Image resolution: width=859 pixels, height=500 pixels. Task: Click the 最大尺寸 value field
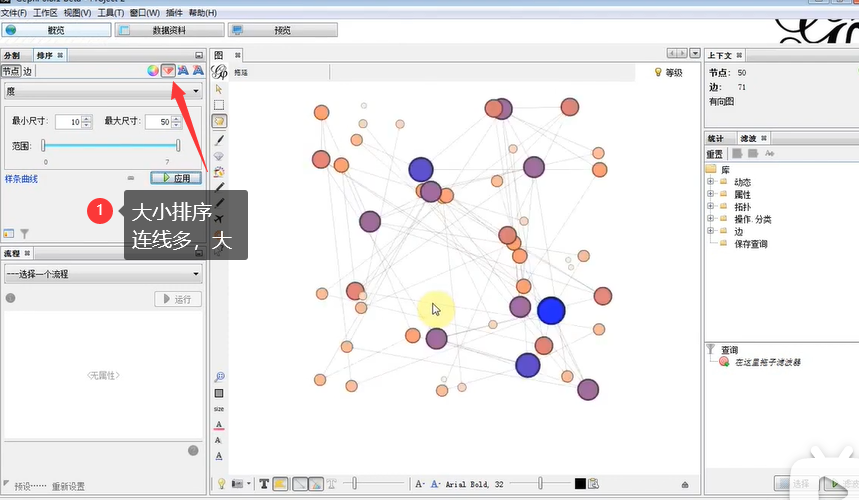[x=158, y=122]
